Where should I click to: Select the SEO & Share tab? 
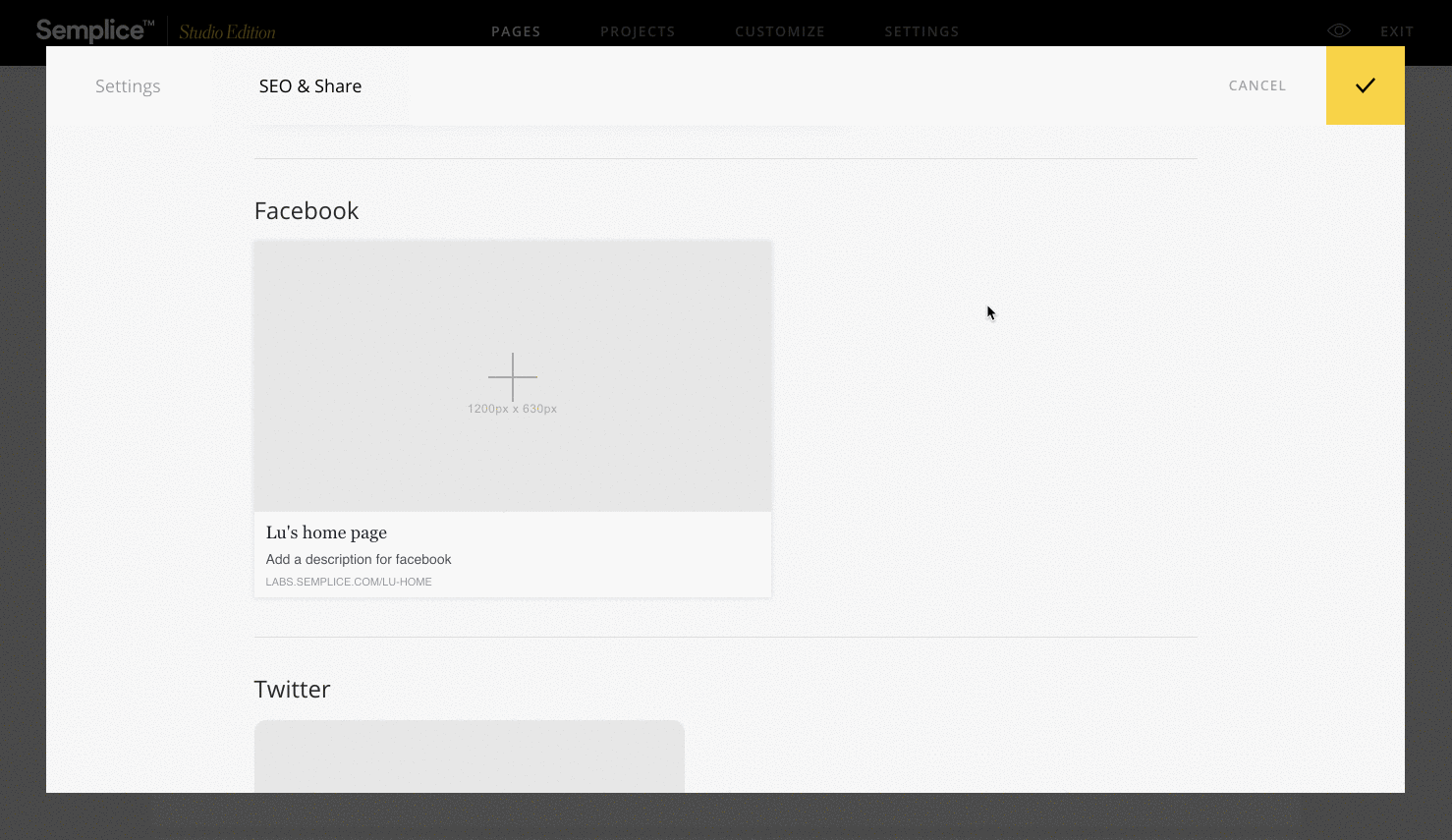[310, 86]
